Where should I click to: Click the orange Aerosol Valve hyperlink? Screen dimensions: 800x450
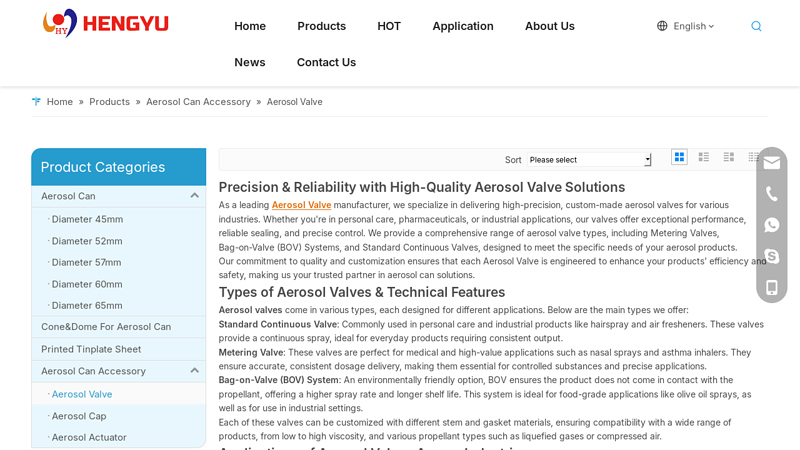coord(301,205)
